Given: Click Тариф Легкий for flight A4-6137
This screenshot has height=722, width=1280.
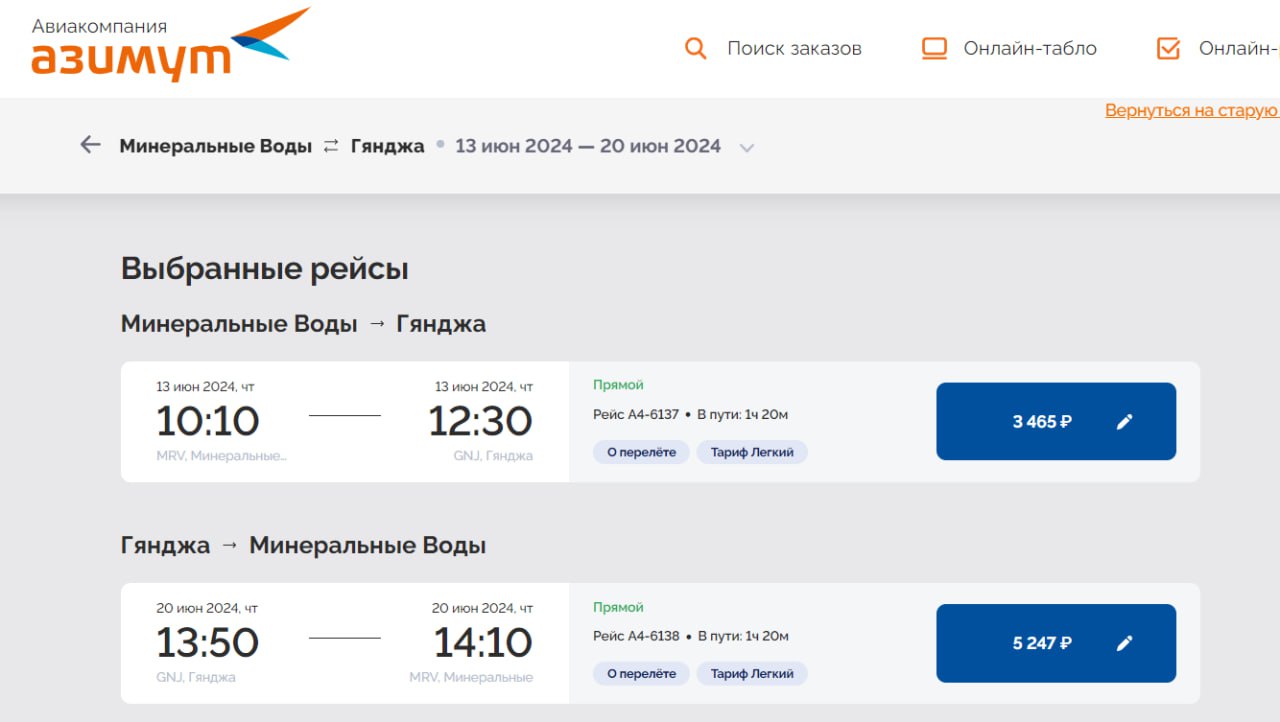Looking at the screenshot, I should pyautogui.click(x=752, y=452).
